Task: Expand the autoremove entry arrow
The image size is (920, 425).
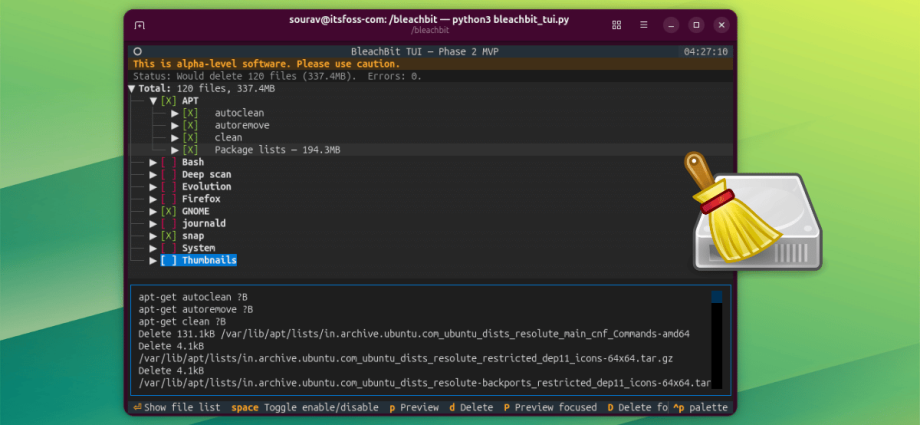Action: click(175, 126)
